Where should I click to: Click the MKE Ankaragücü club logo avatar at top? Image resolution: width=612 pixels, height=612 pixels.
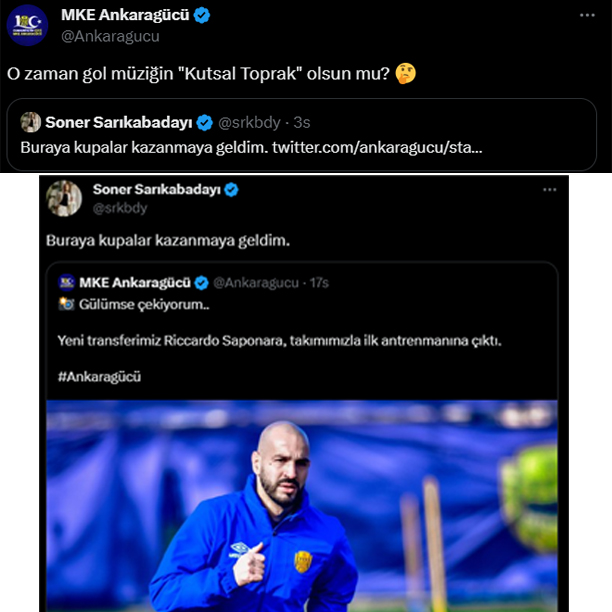click(x=27, y=25)
